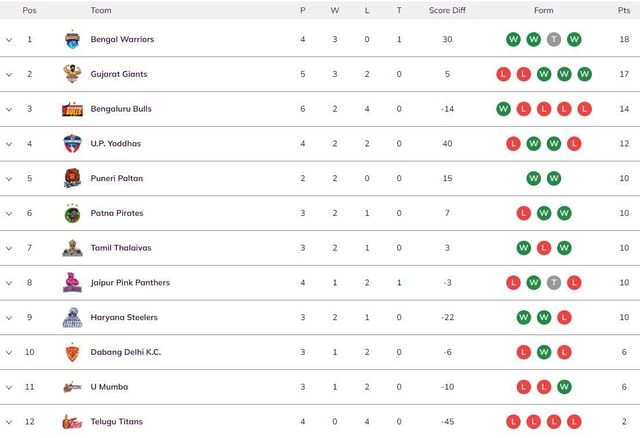Click the grey tie badge in Bengal Warriors form

coord(554,40)
